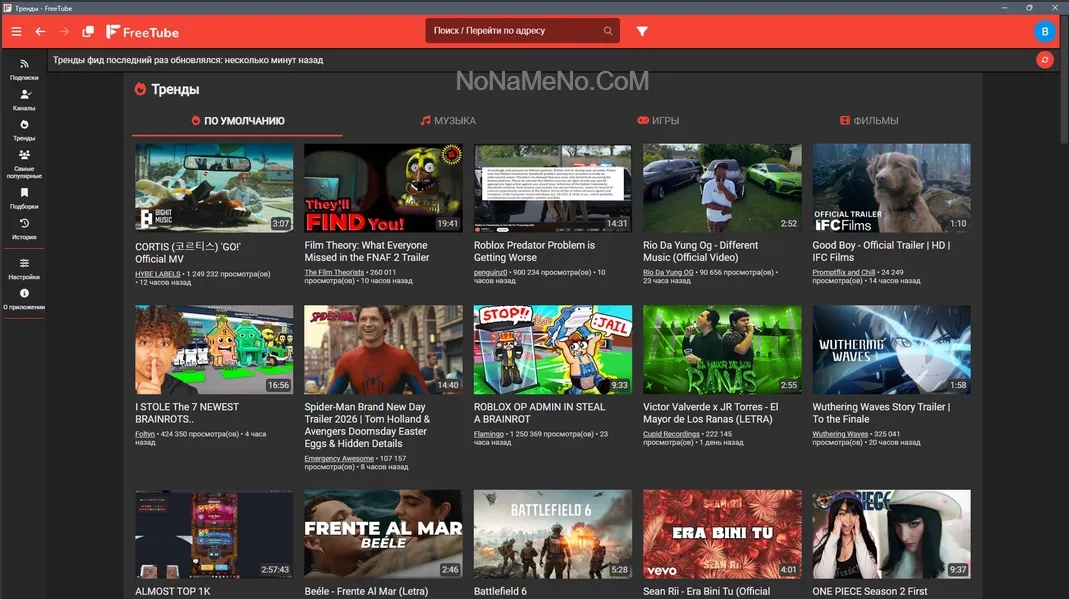Open the profile selector with the B avatar
Viewport: 1069px width, 599px height.
point(1045,31)
